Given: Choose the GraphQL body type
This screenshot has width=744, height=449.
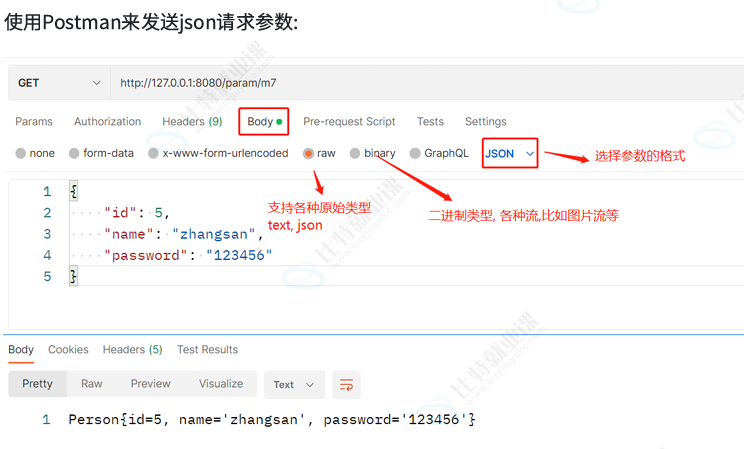Looking at the screenshot, I should click(415, 153).
